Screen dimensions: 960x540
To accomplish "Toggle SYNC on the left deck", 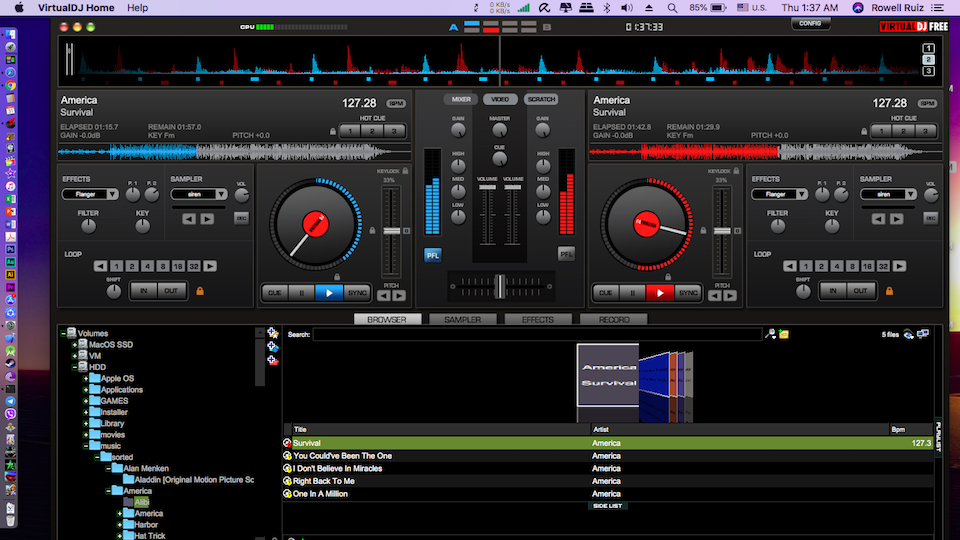I will tap(357, 293).
